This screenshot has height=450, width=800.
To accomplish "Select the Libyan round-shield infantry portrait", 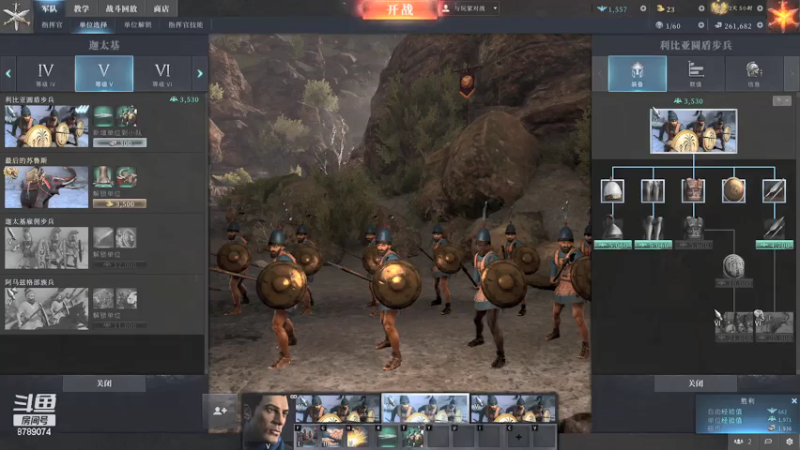I will pyautogui.click(x=46, y=126).
